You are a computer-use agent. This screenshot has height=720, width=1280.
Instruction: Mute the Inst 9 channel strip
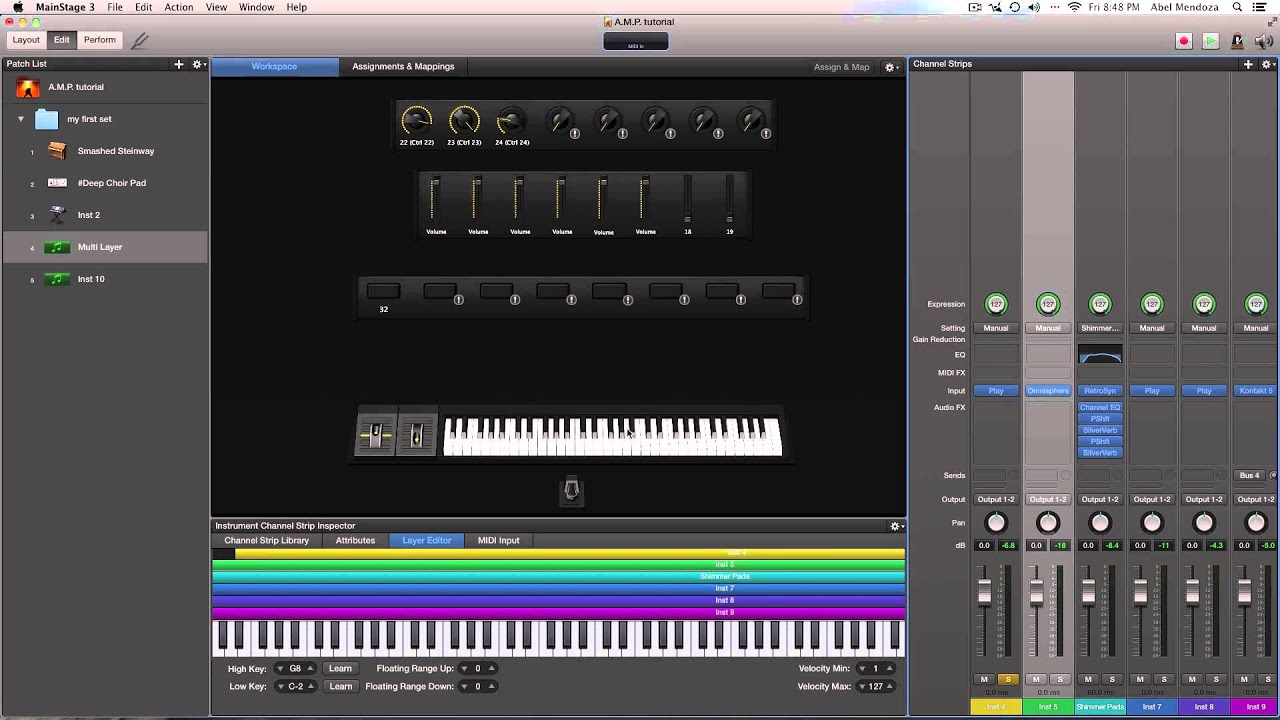(1244, 680)
